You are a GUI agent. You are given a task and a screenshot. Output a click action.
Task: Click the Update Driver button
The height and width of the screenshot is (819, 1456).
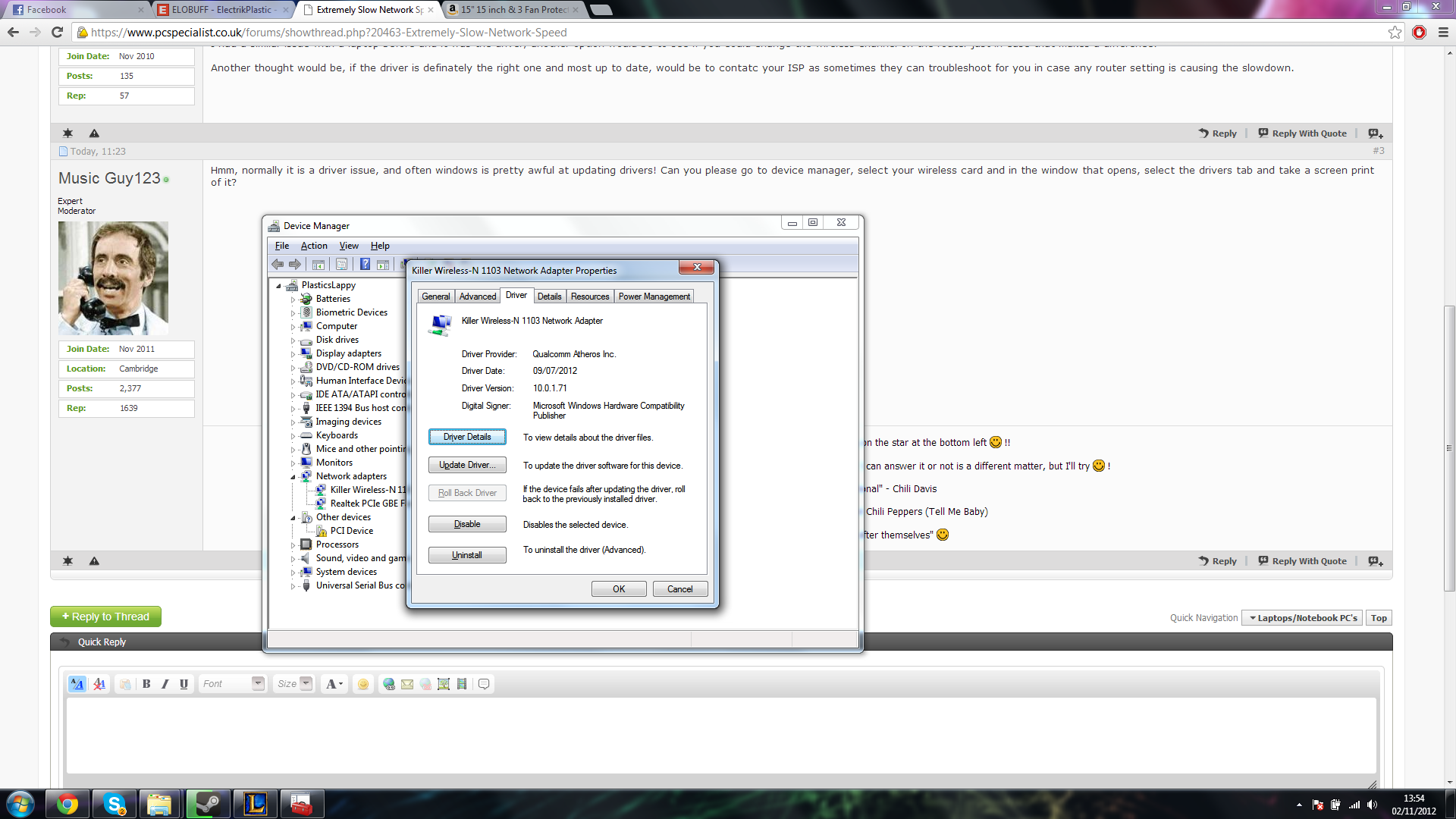467,465
